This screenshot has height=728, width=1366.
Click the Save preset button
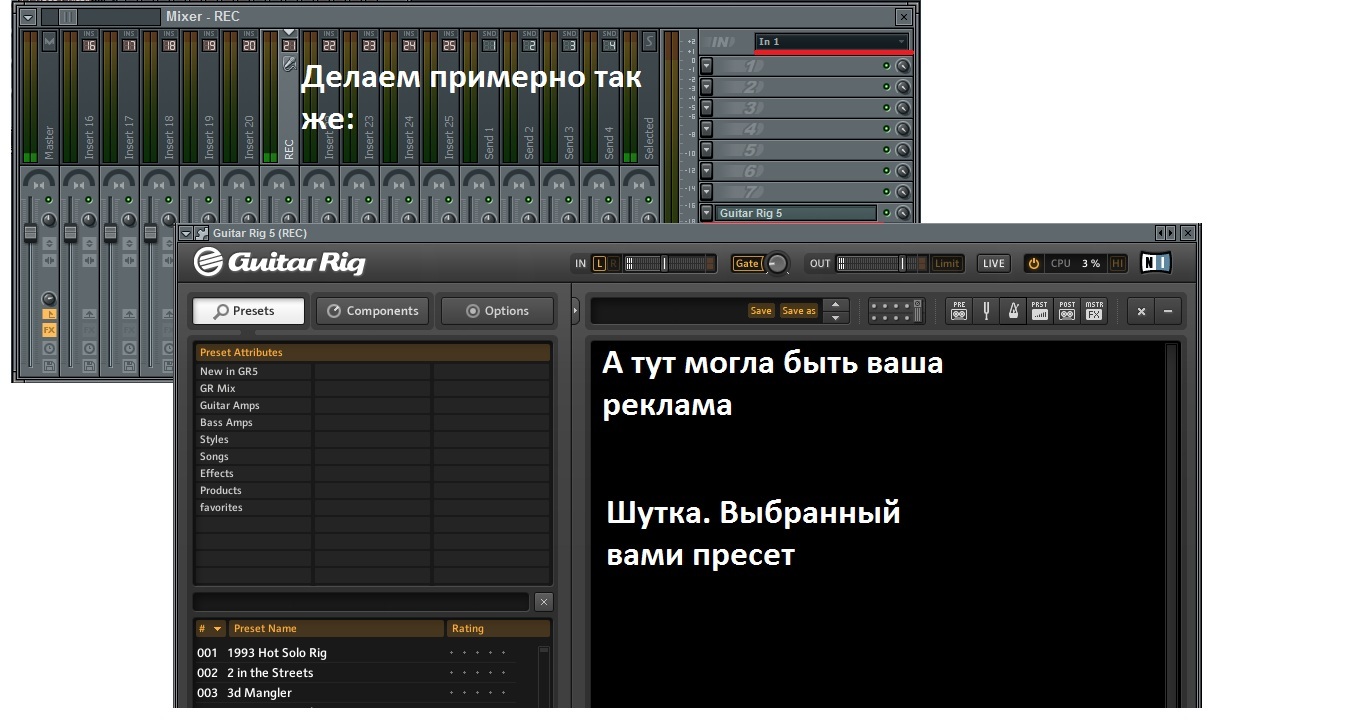coord(761,311)
